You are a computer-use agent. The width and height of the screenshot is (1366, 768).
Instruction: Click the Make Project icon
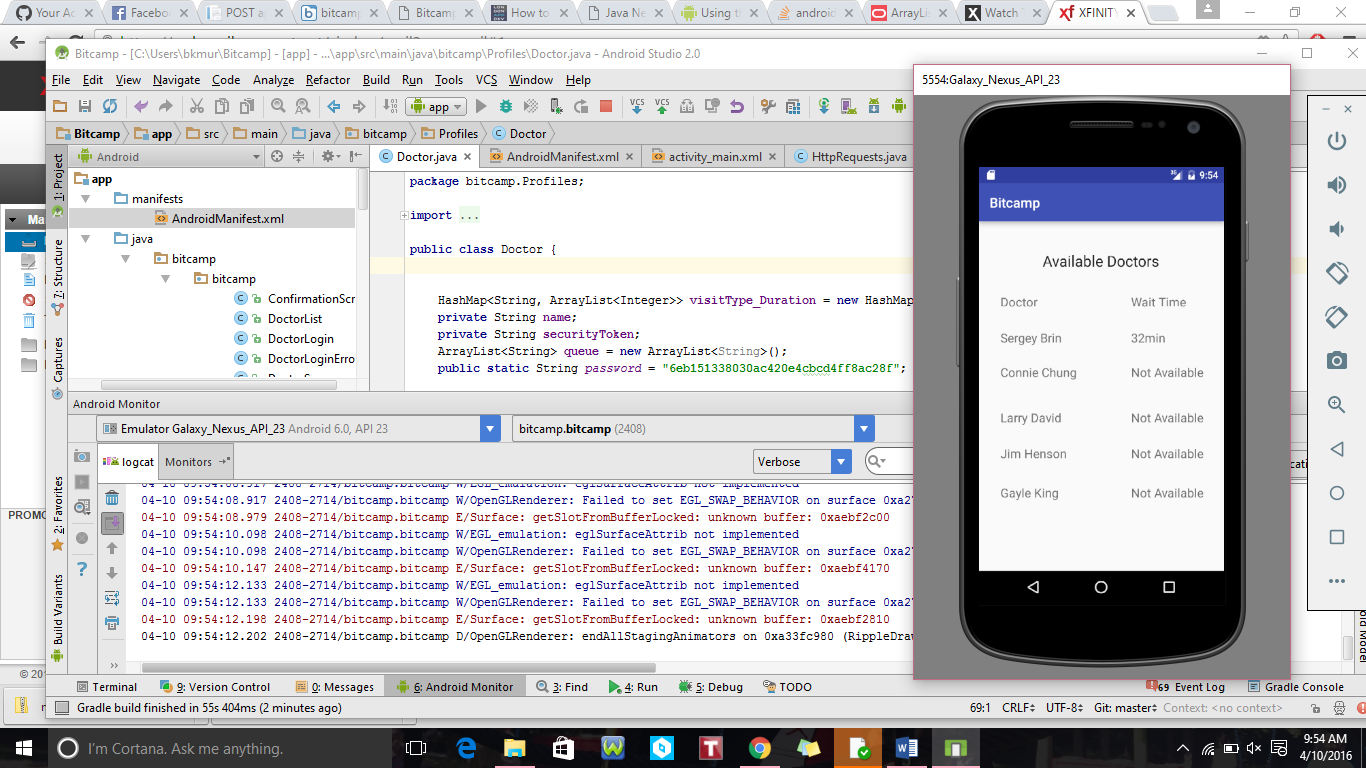[390, 106]
